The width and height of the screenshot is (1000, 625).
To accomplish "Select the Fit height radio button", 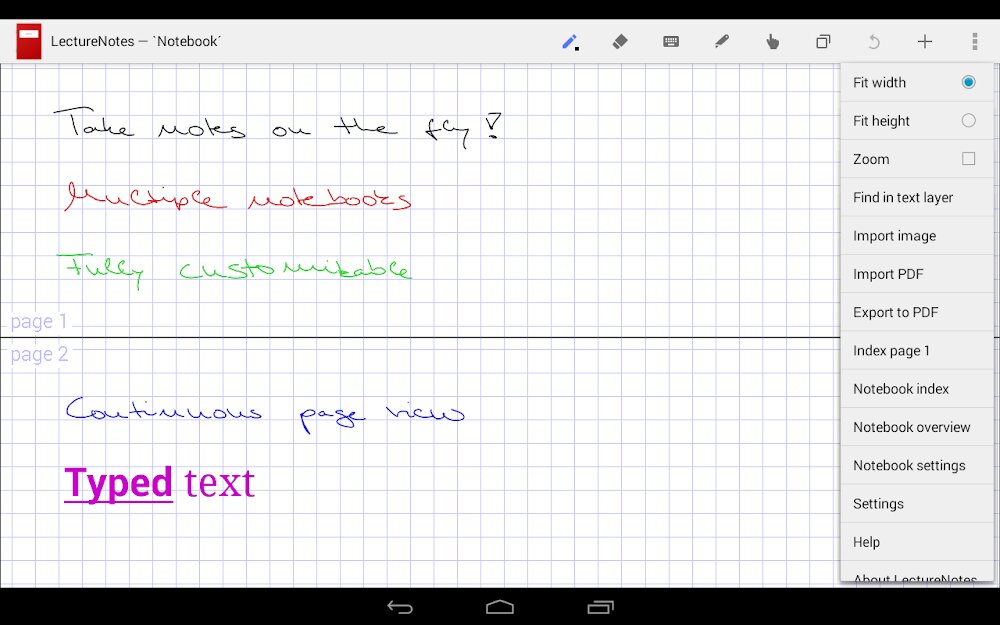I will [x=967, y=121].
